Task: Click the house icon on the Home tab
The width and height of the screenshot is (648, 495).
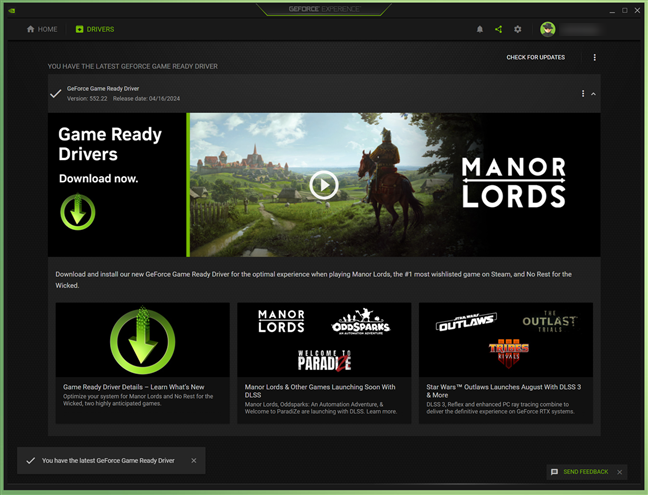Action: (x=30, y=29)
